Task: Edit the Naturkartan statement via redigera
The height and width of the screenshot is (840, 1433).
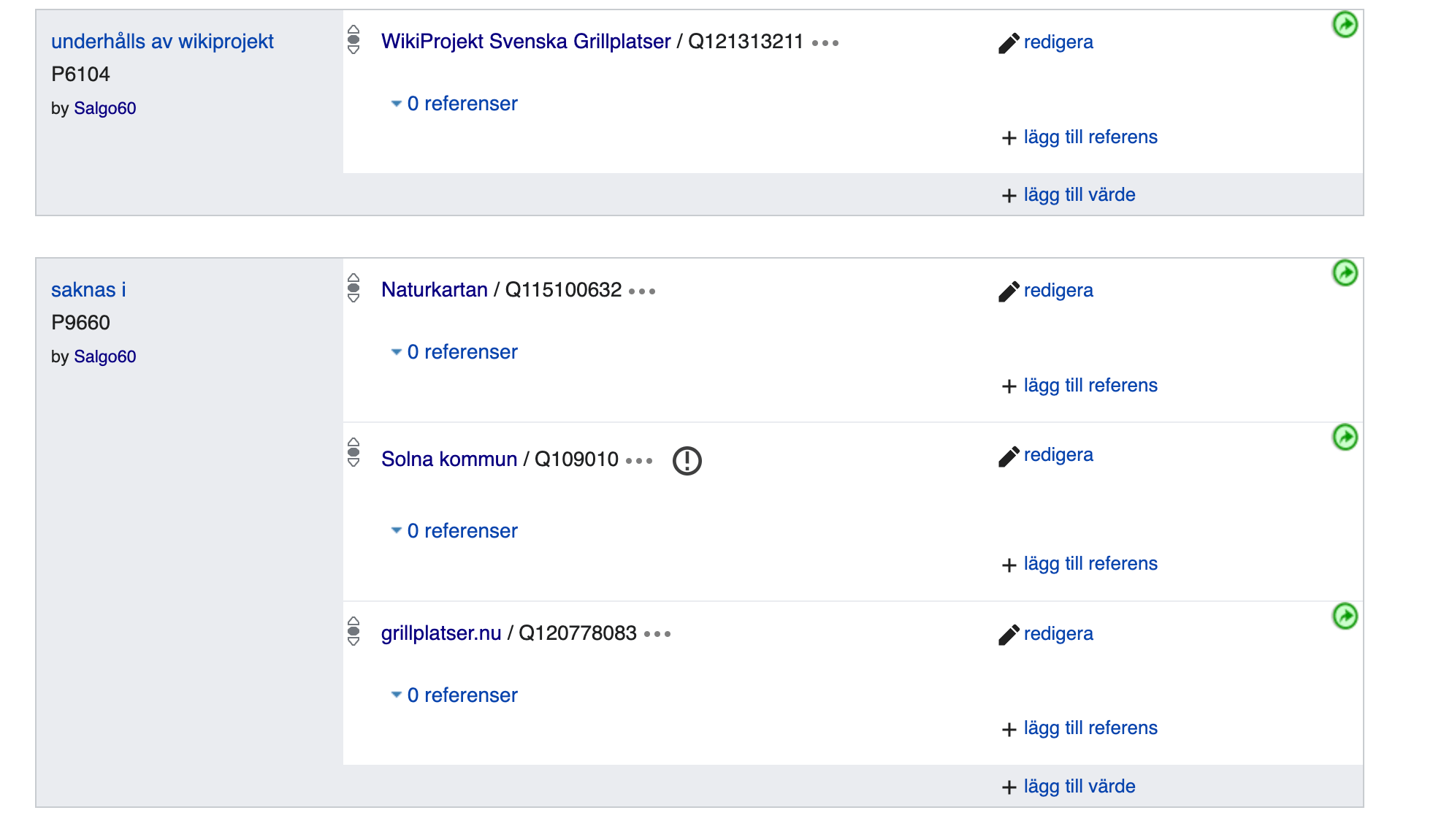Action: 1057,291
